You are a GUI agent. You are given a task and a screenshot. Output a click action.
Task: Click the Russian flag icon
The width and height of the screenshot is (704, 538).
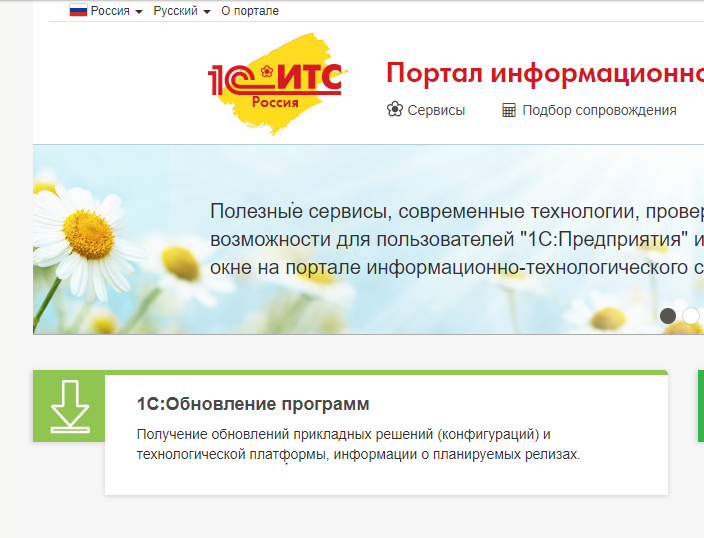[x=78, y=11]
